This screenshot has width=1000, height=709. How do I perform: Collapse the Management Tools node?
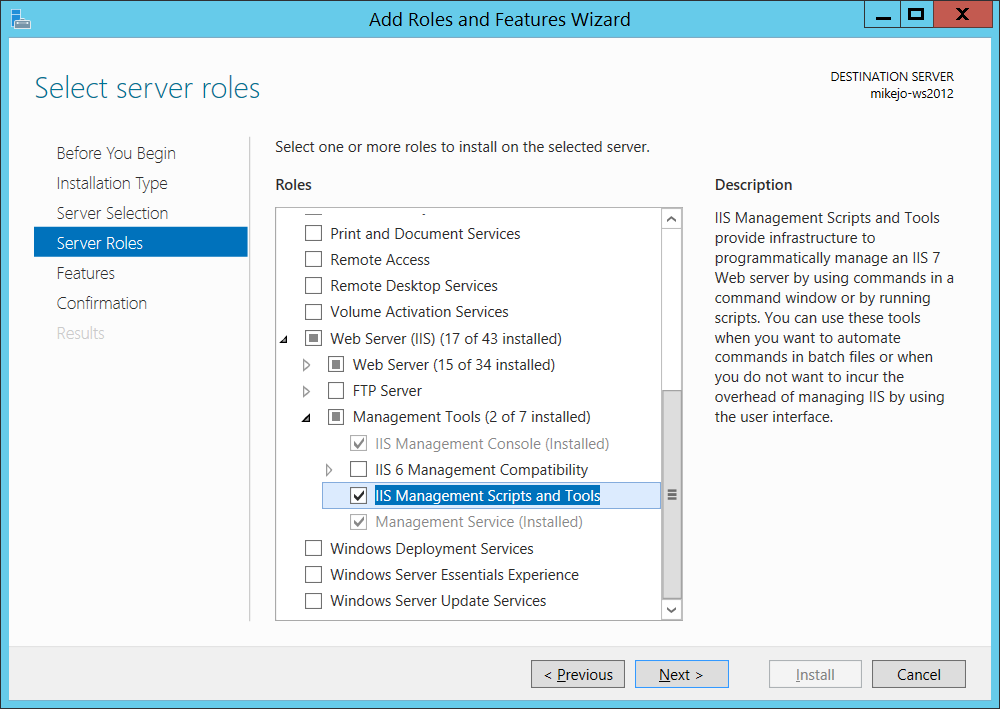(x=306, y=417)
